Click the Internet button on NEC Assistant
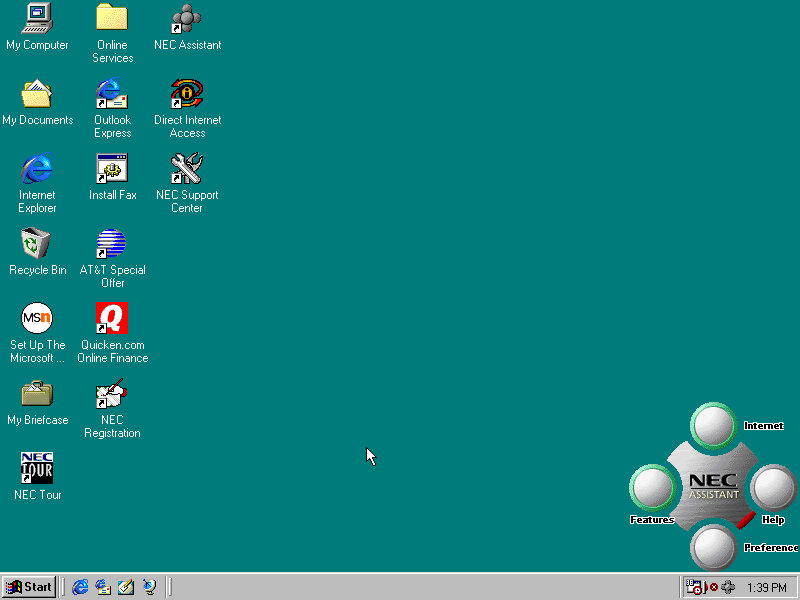This screenshot has height=600, width=800. pos(713,426)
